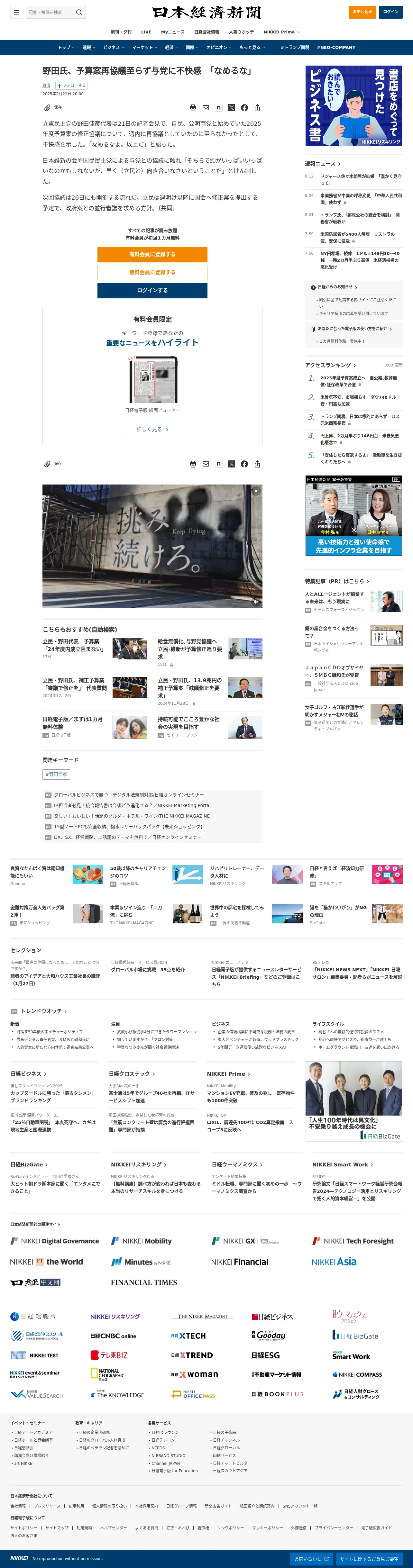Click the print icon above the video ad

tap(193, 464)
